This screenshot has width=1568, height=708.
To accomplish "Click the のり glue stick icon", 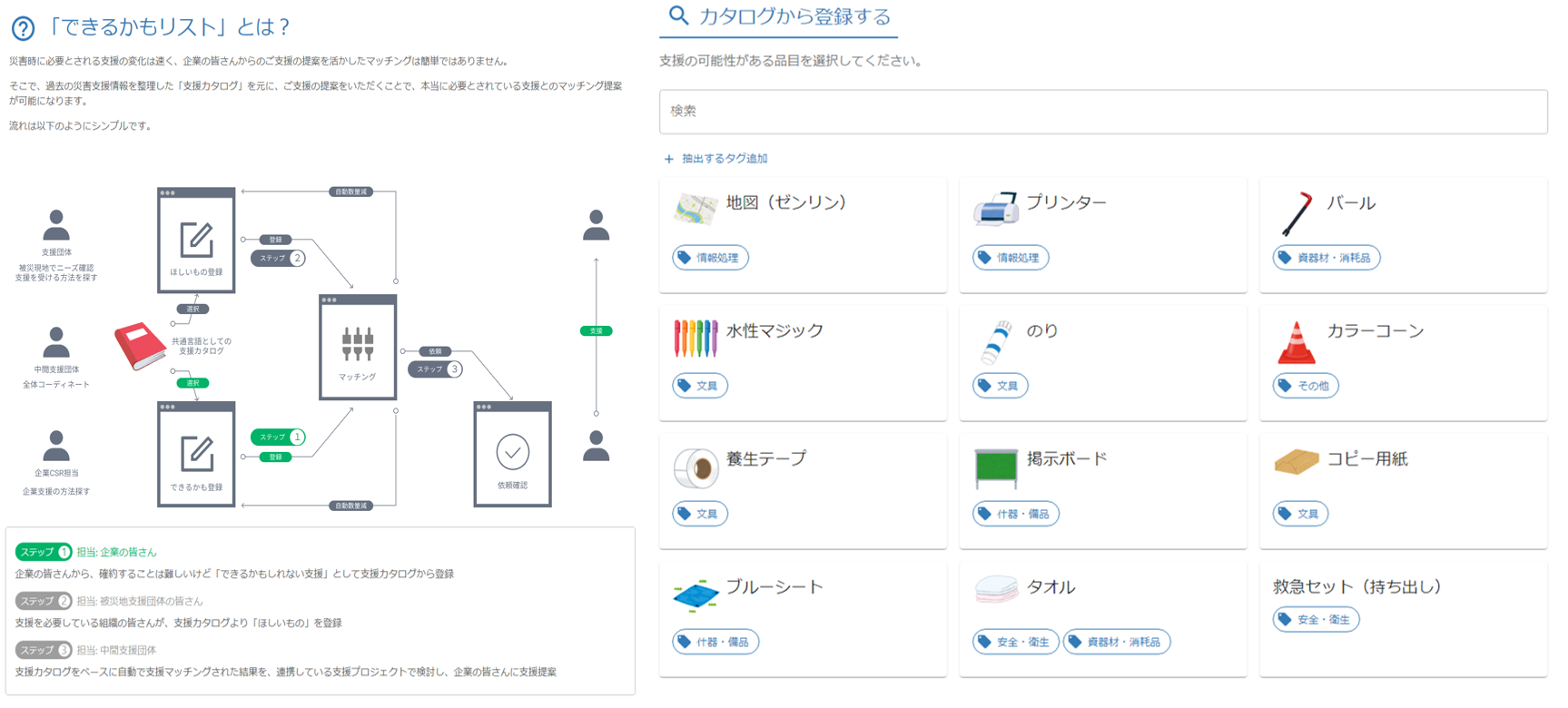I will pyautogui.click(x=996, y=340).
